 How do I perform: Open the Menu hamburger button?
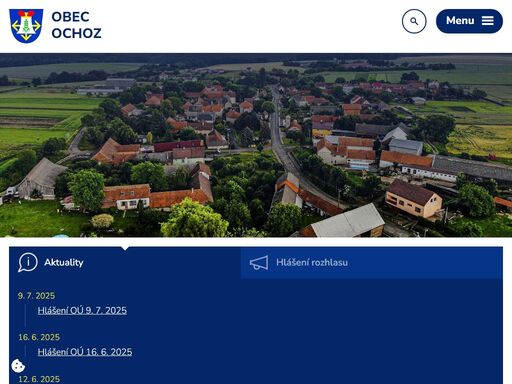click(x=469, y=21)
